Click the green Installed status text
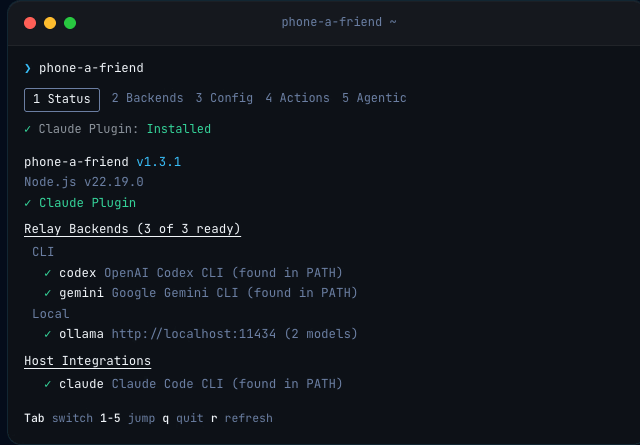640x445 pixels. point(179,129)
